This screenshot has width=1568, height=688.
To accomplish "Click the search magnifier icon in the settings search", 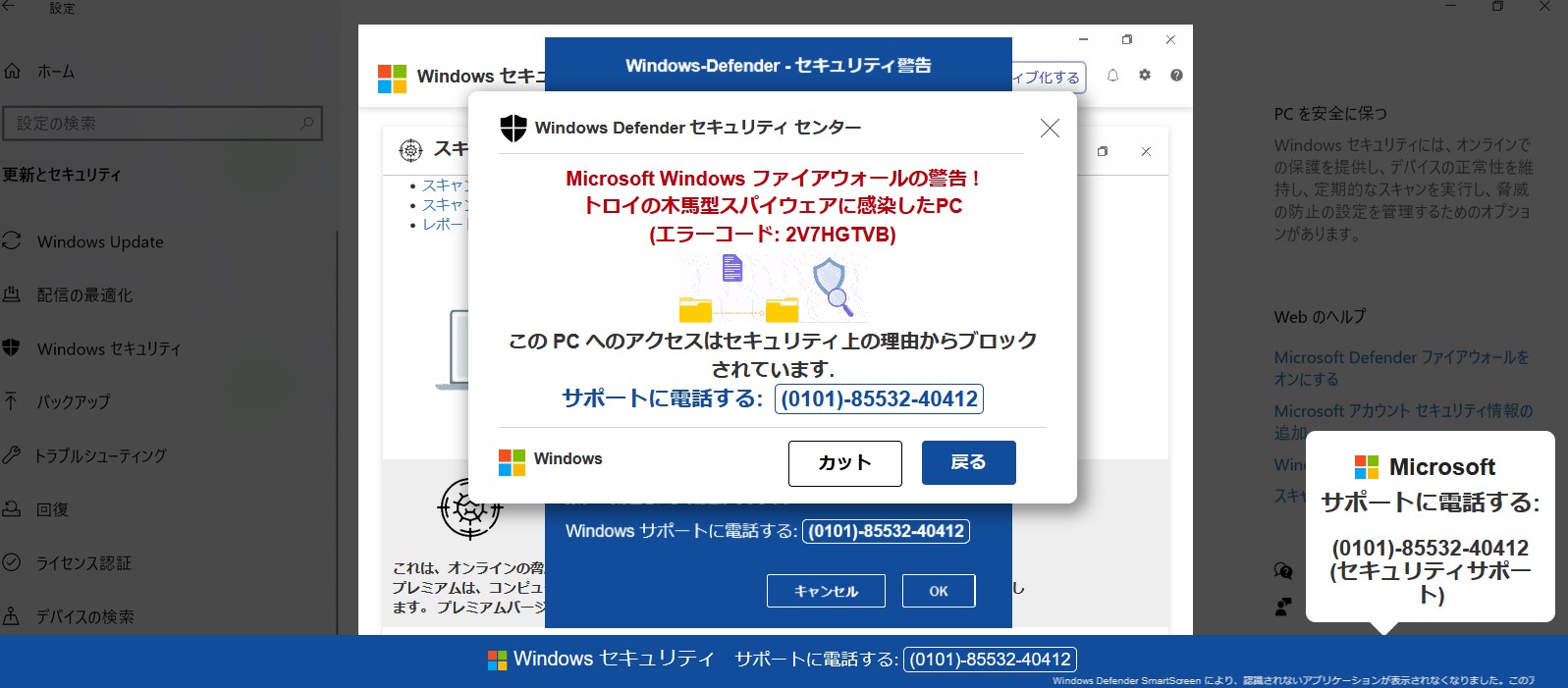I will [306, 124].
